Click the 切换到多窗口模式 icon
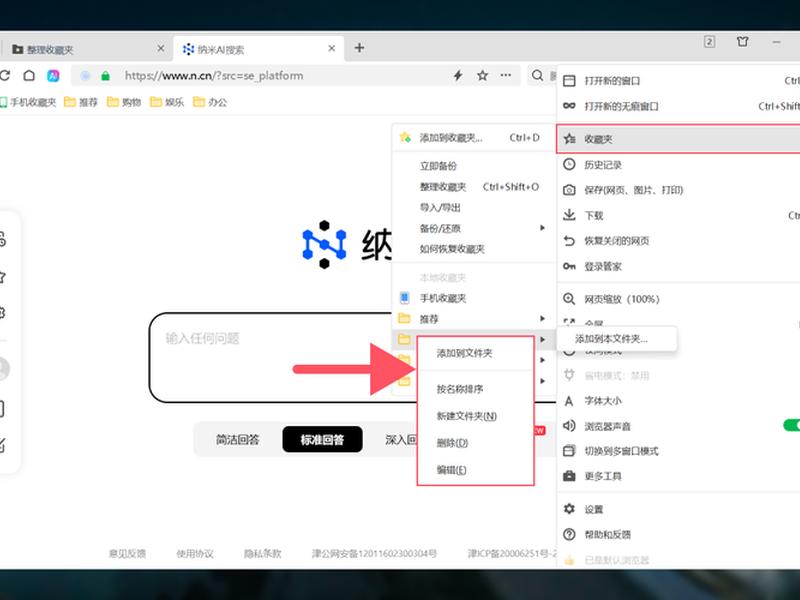 (569, 451)
